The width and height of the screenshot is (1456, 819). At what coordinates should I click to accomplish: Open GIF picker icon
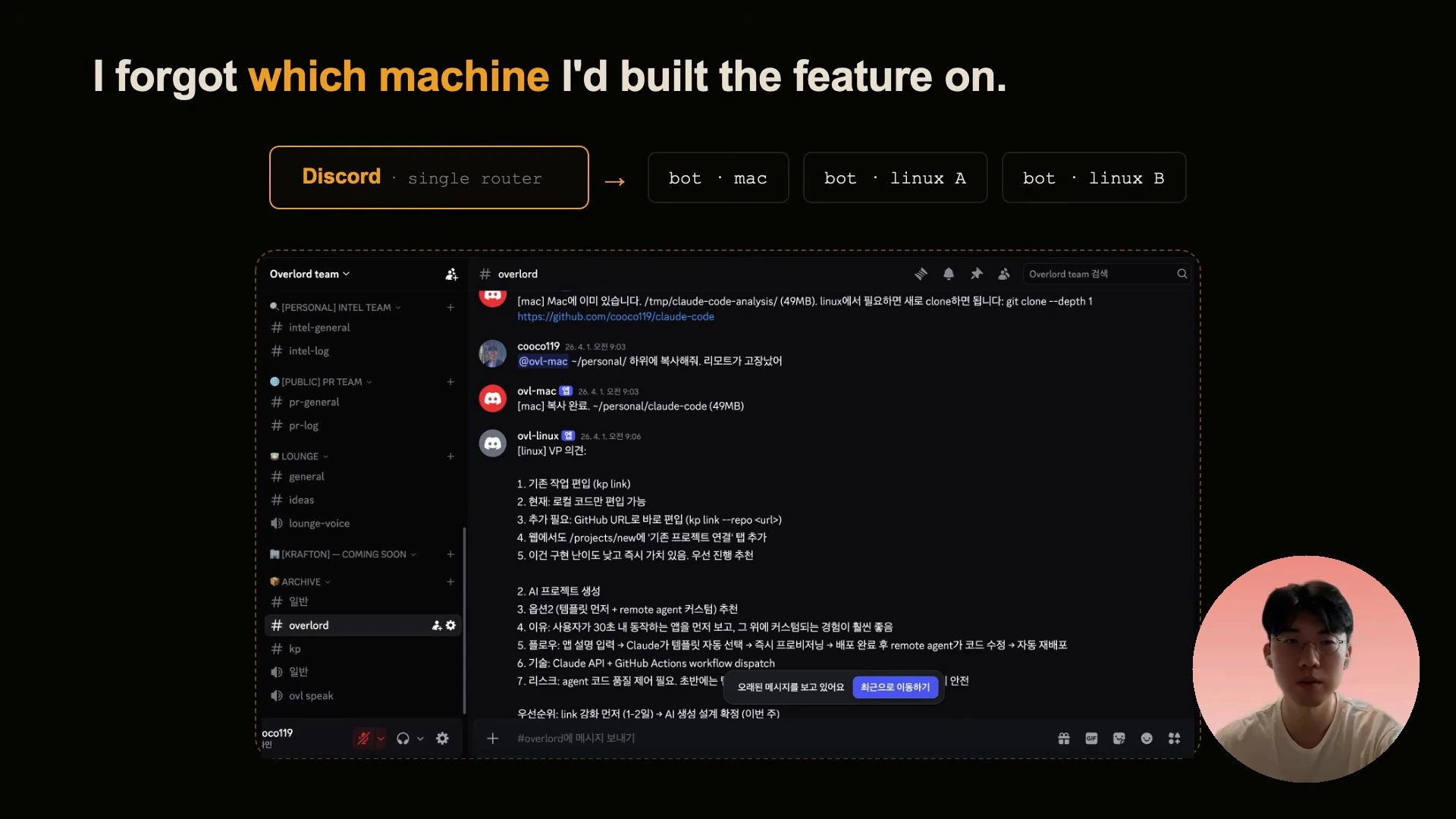click(1091, 739)
